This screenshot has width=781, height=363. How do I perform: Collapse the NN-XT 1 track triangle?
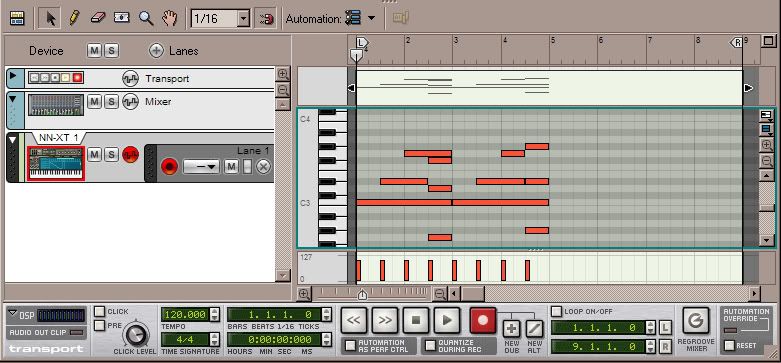point(12,139)
